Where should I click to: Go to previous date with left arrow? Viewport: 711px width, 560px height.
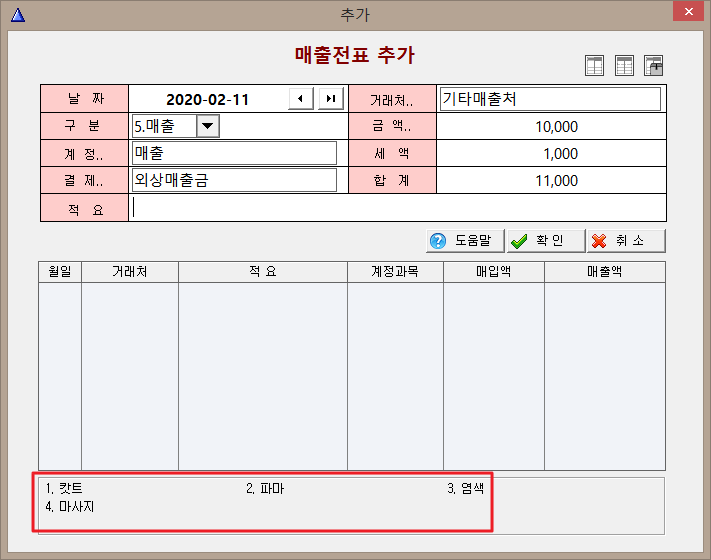pyautogui.click(x=301, y=98)
